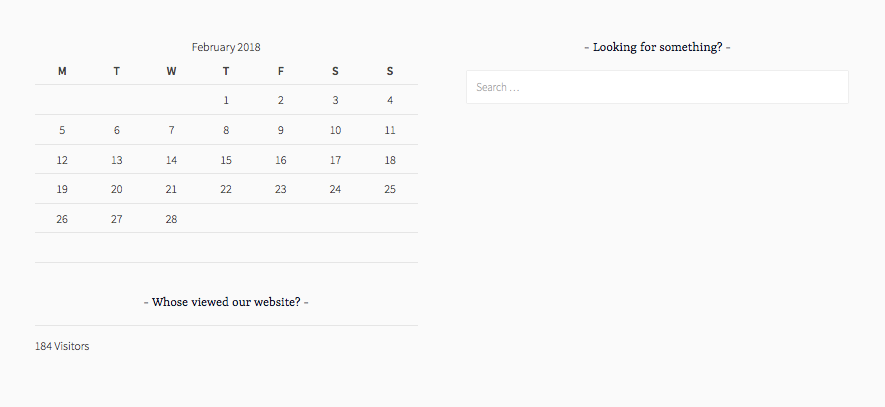
Task: Choose calendar date 26
Action: [x=62, y=219]
